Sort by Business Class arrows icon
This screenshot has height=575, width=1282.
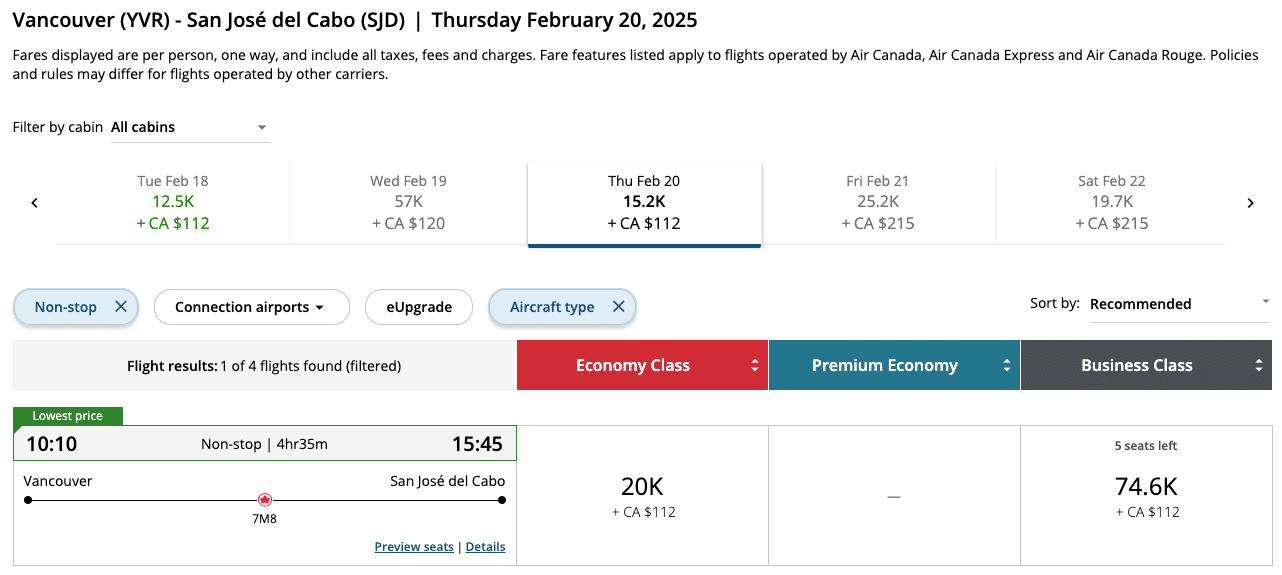tap(1259, 366)
